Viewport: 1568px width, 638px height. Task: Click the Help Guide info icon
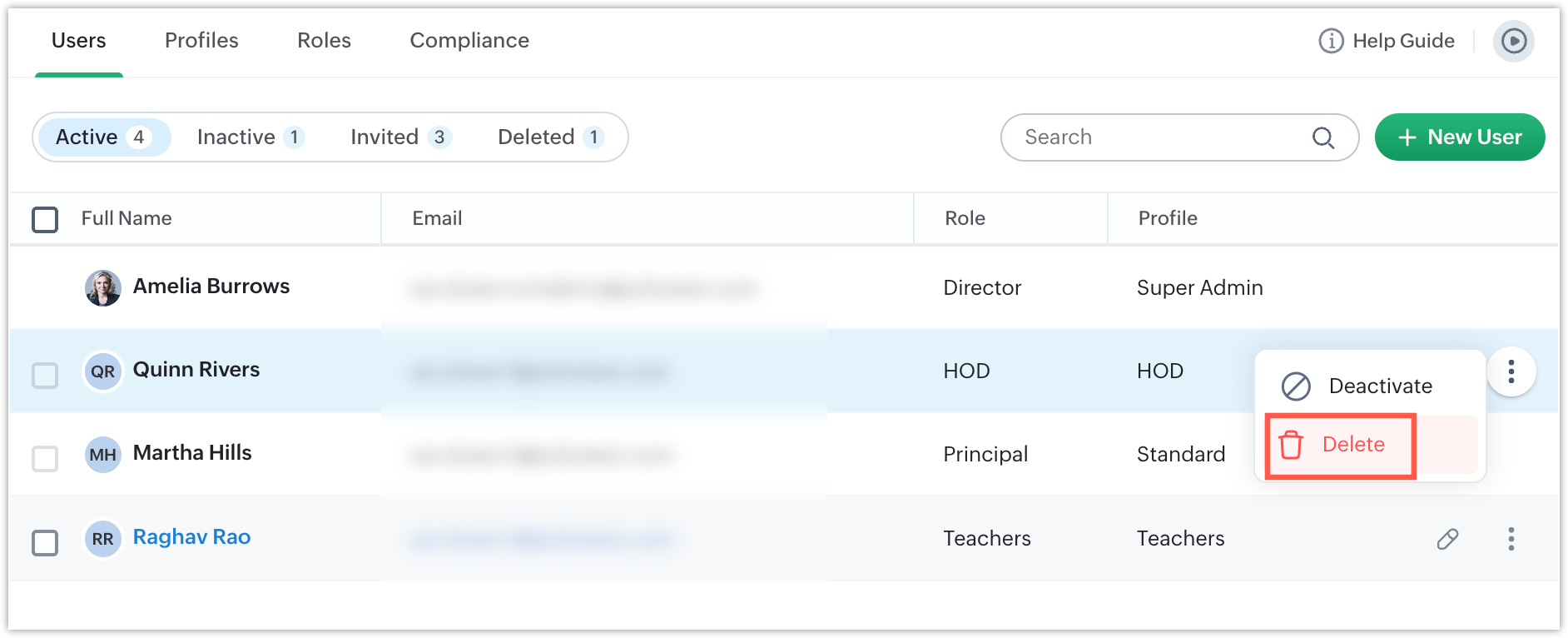(1331, 41)
